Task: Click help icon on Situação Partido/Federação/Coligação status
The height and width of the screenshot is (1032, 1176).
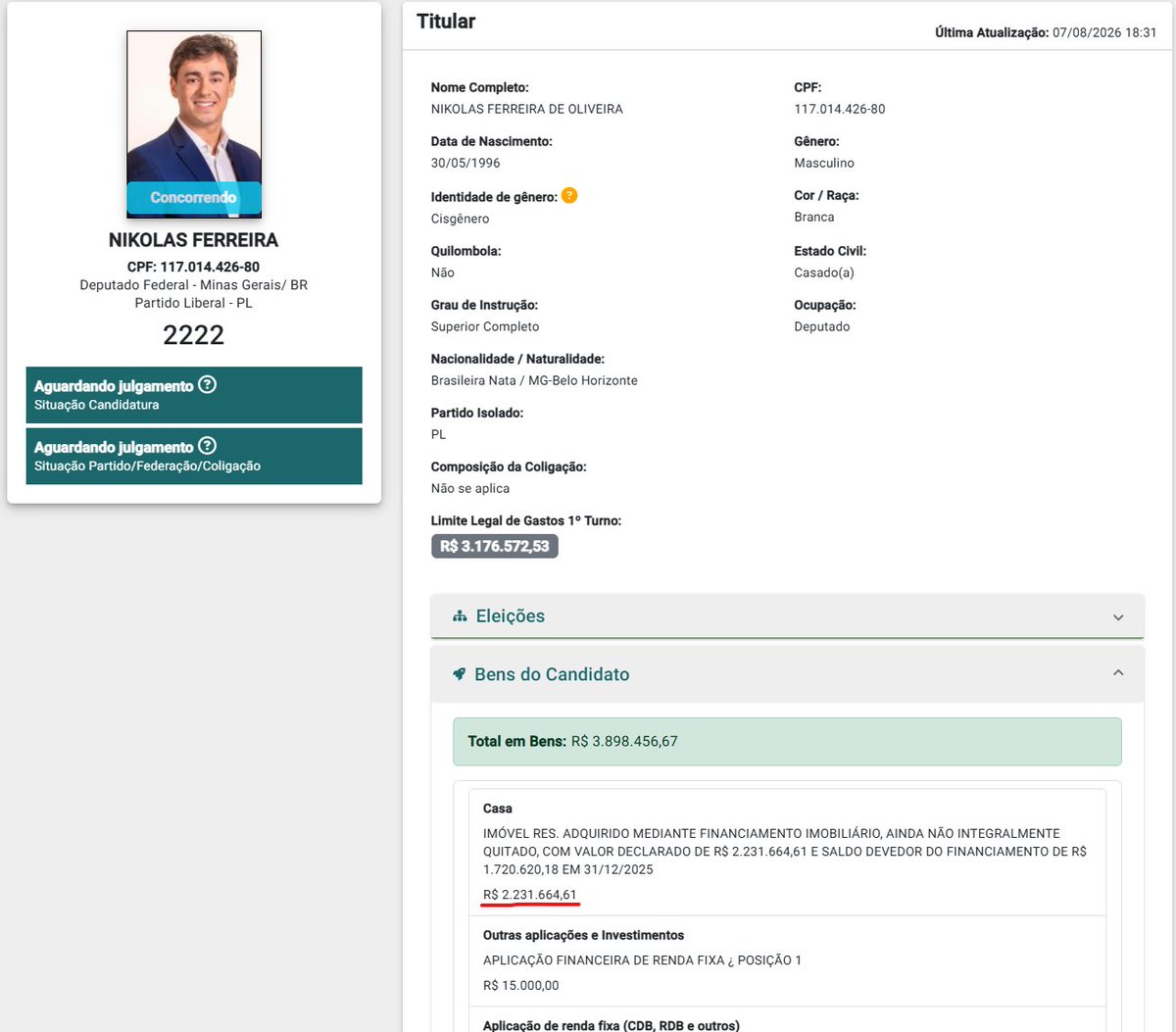Action: pos(207,446)
